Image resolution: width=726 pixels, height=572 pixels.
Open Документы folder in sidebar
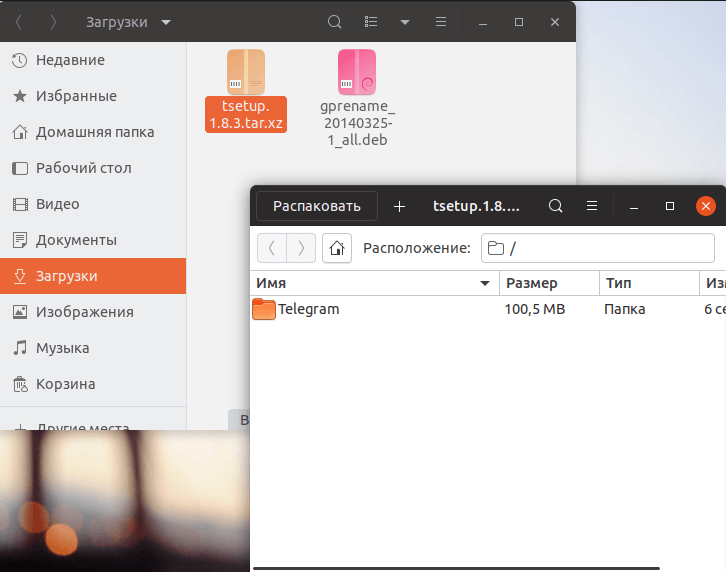click(93, 240)
